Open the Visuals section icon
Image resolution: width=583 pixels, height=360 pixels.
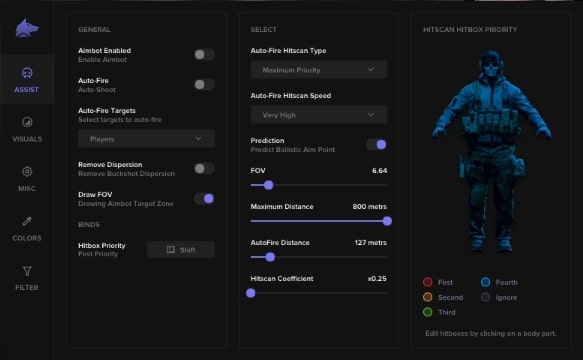[27, 122]
